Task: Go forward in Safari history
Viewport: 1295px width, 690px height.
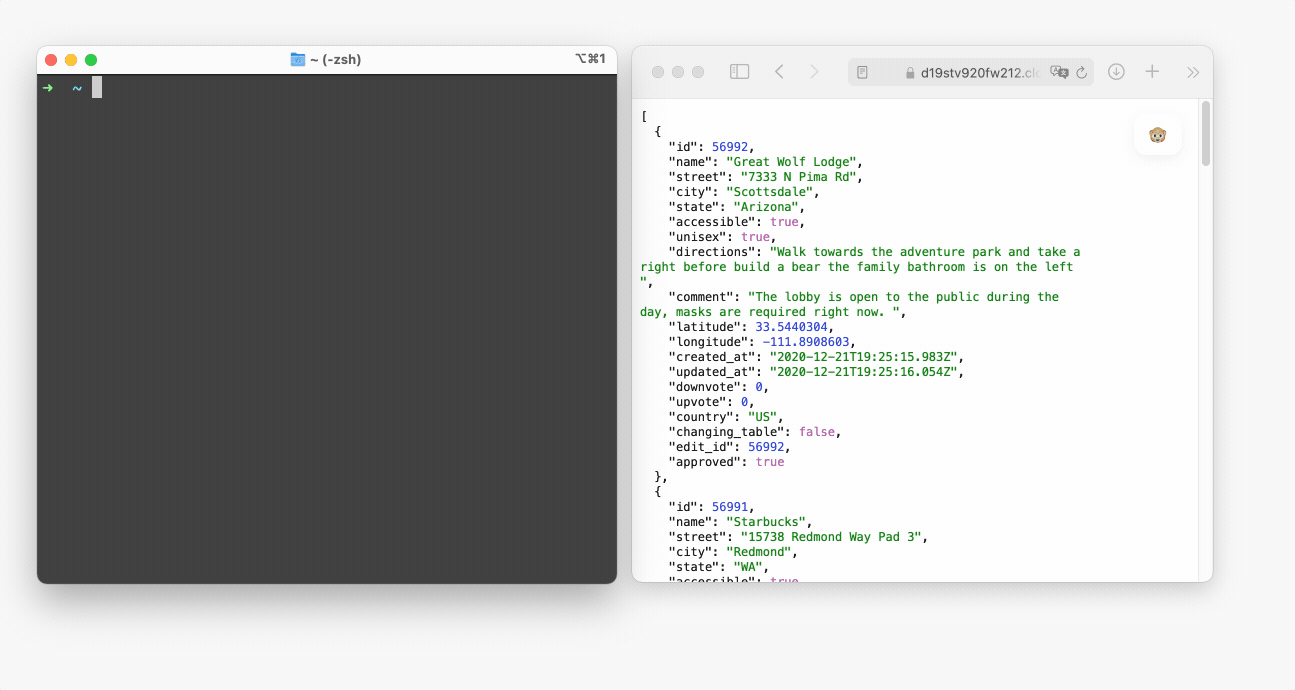Action: (x=814, y=72)
